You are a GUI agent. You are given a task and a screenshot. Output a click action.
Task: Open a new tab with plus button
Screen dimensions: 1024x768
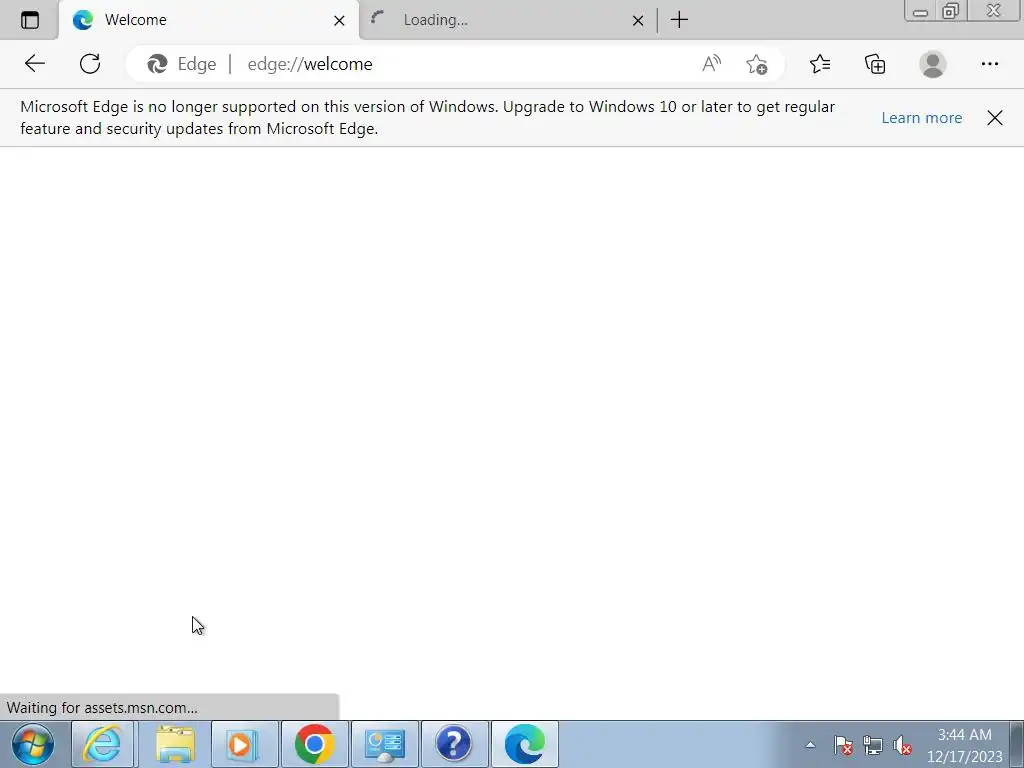679,20
